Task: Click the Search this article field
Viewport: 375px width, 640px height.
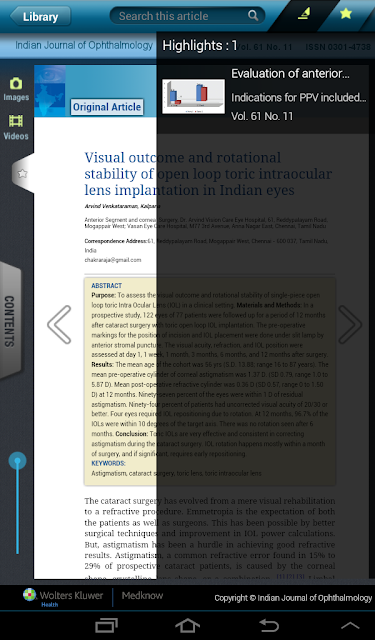Action: point(187,16)
